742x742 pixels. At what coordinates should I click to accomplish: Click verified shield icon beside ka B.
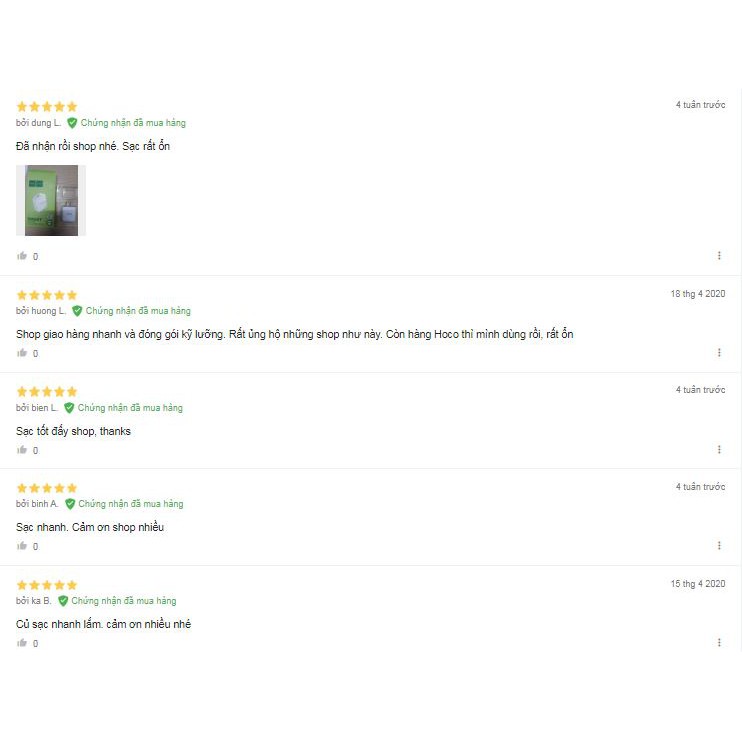tap(63, 601)
